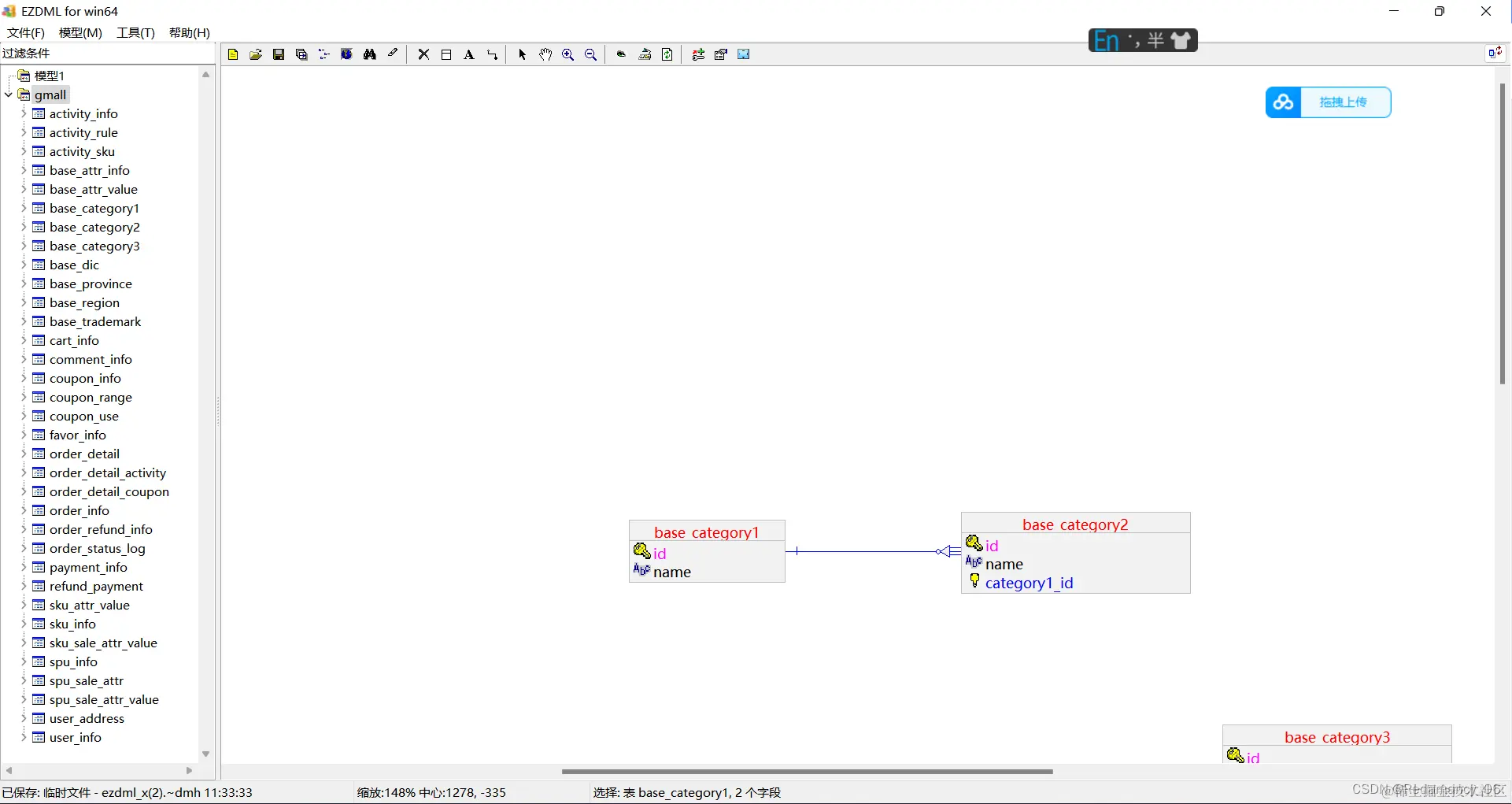Click the eye preview toolbar icon
1512x804 pixels.
(x=621, y=54)
